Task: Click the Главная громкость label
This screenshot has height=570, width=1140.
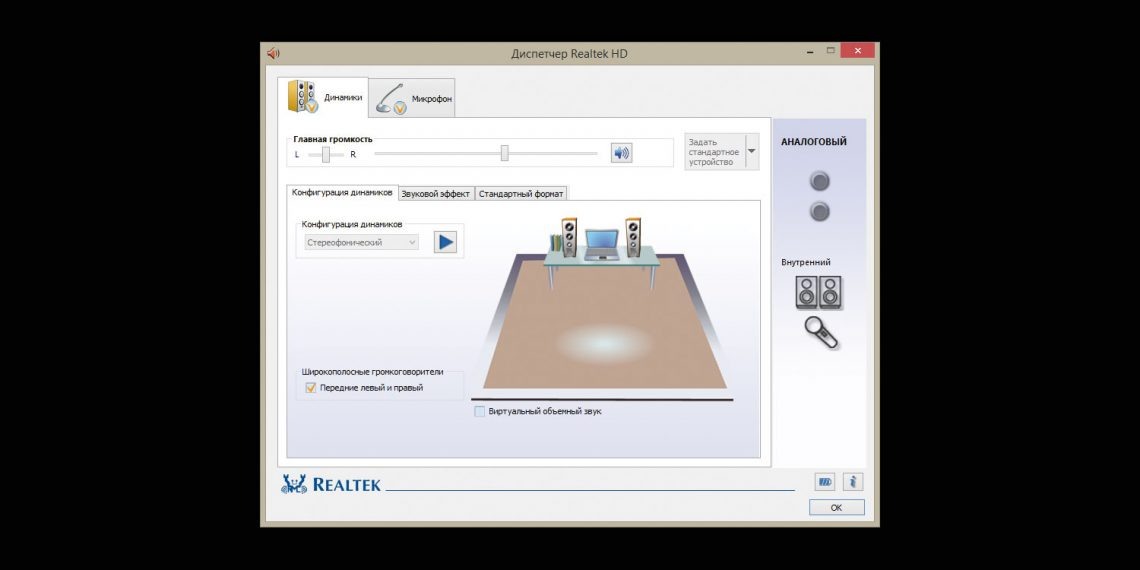Action: 333,139
